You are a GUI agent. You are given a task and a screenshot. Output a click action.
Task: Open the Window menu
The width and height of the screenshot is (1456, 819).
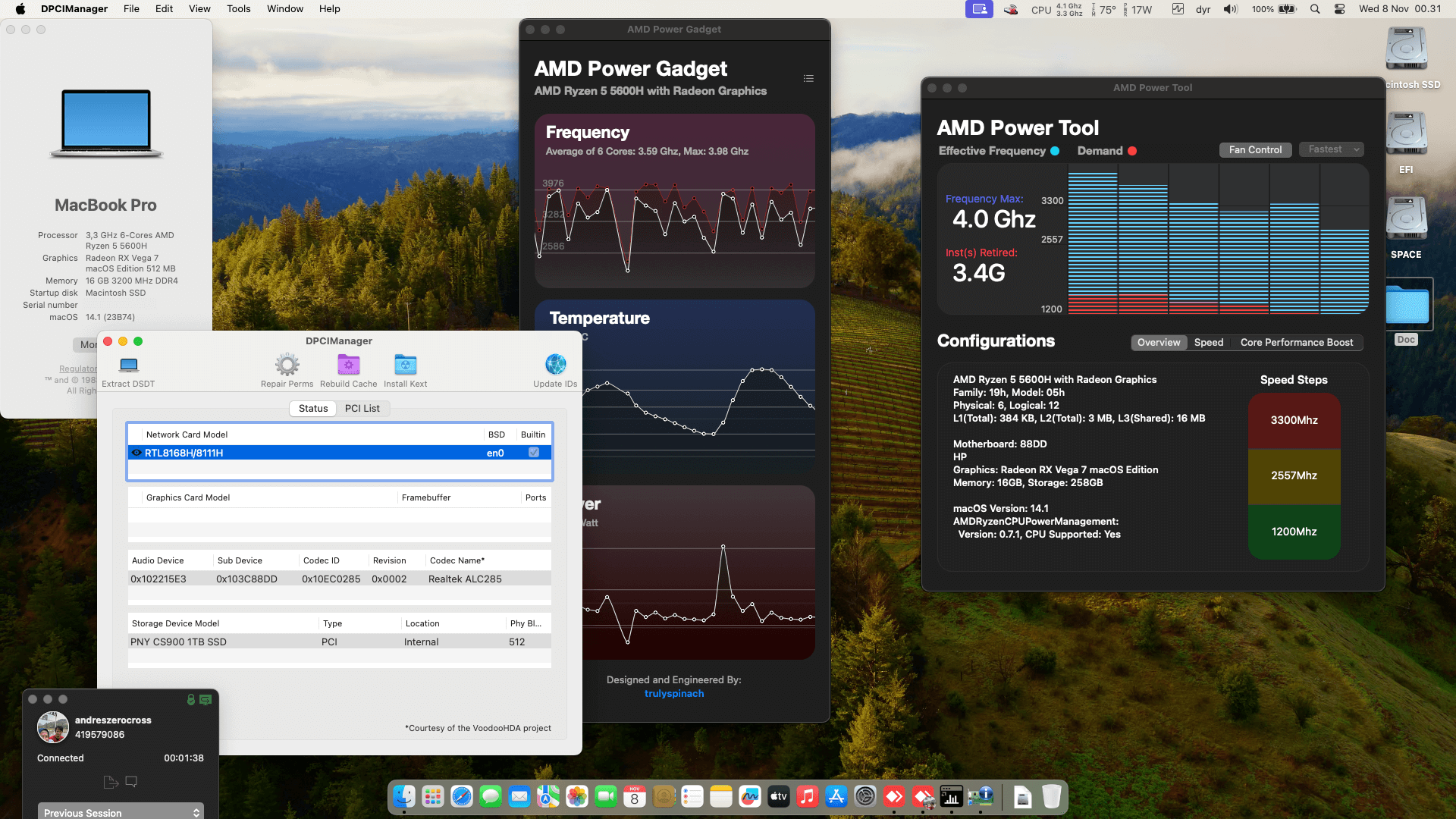(285, 9)
